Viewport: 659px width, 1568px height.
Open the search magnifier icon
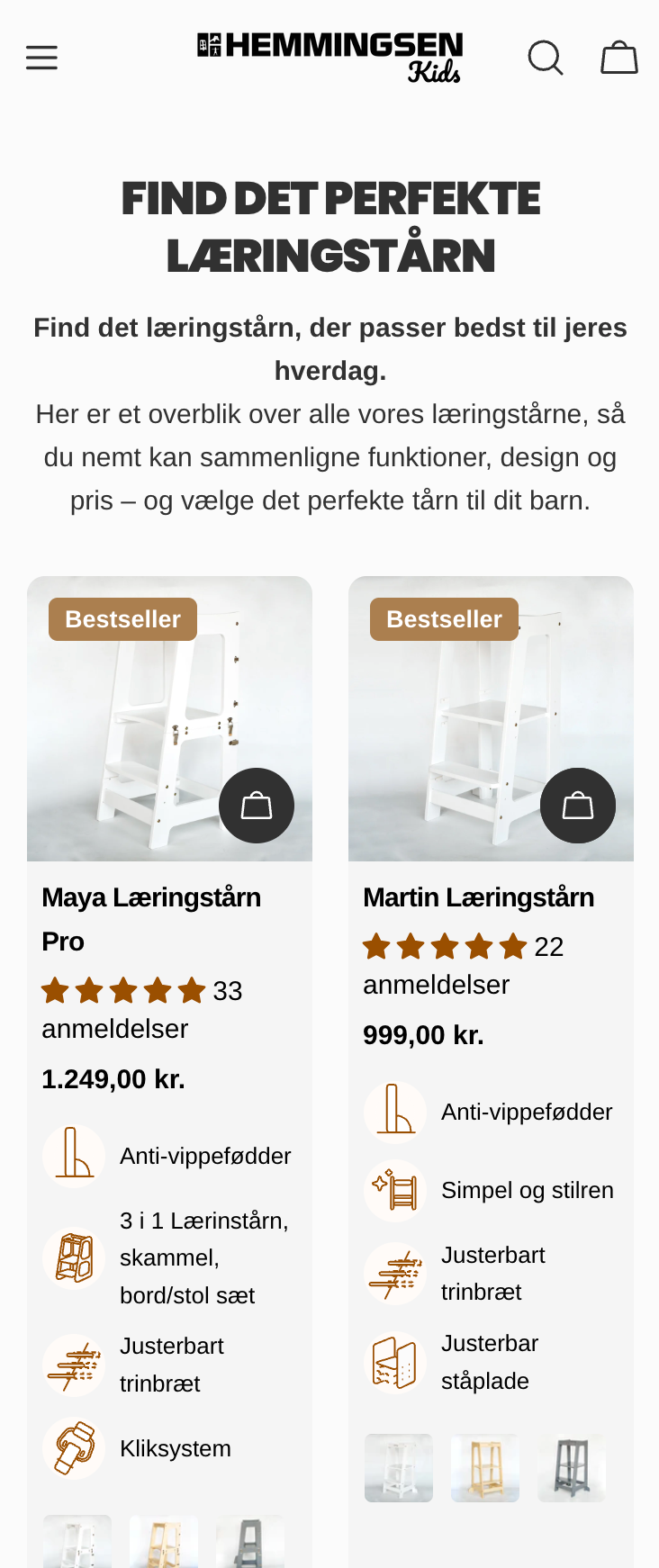[x=546, y=58]
